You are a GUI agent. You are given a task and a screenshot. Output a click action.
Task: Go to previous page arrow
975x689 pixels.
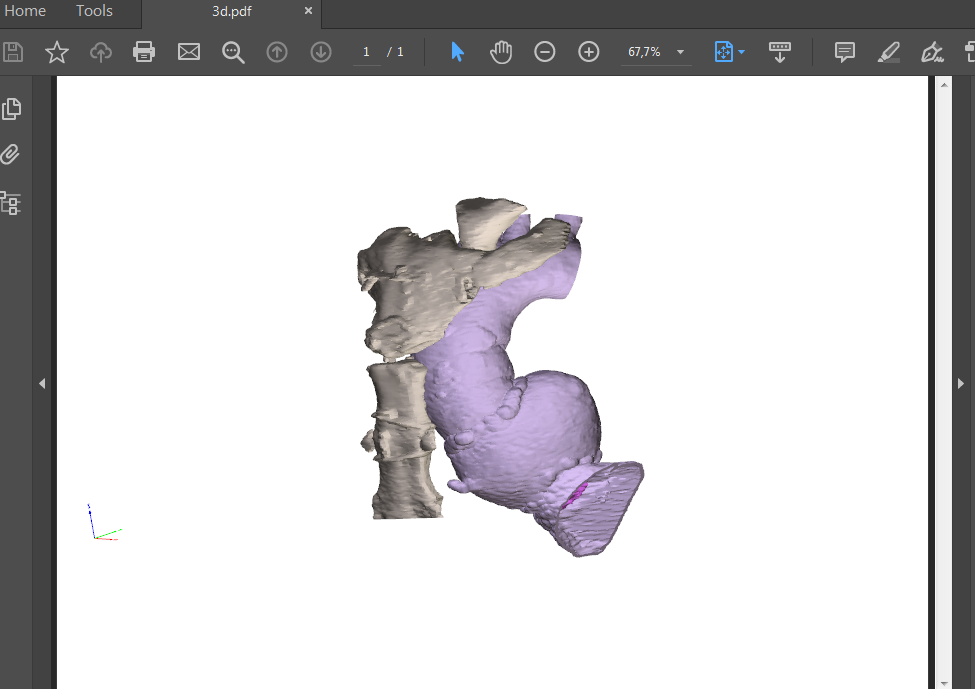click(277, 52)
